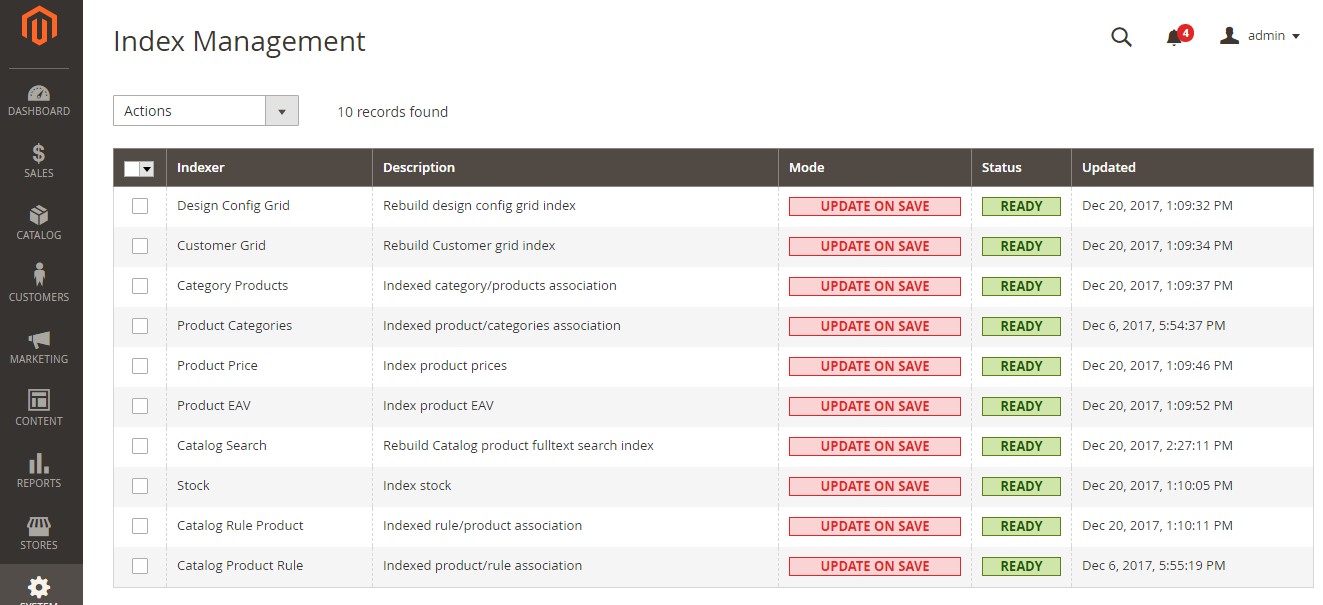Expand the Actions dropdown
The image size is (1323, 605).
coord(283,110)
